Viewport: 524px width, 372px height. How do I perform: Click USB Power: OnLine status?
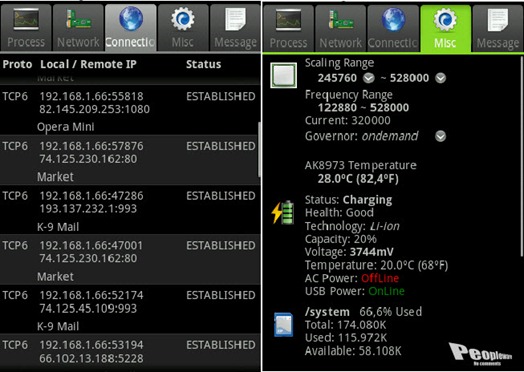[355, 291]
